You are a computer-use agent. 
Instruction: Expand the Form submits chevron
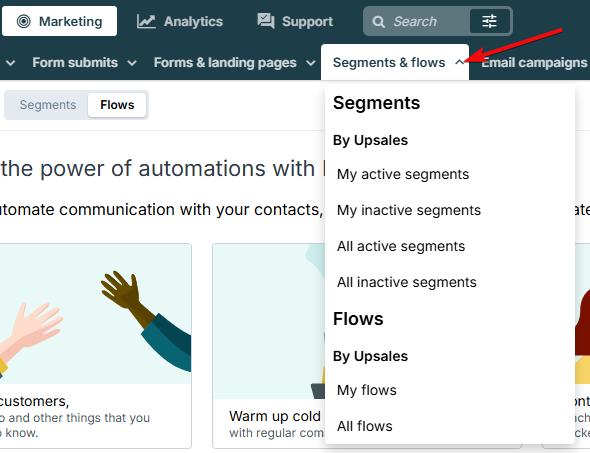132,63
